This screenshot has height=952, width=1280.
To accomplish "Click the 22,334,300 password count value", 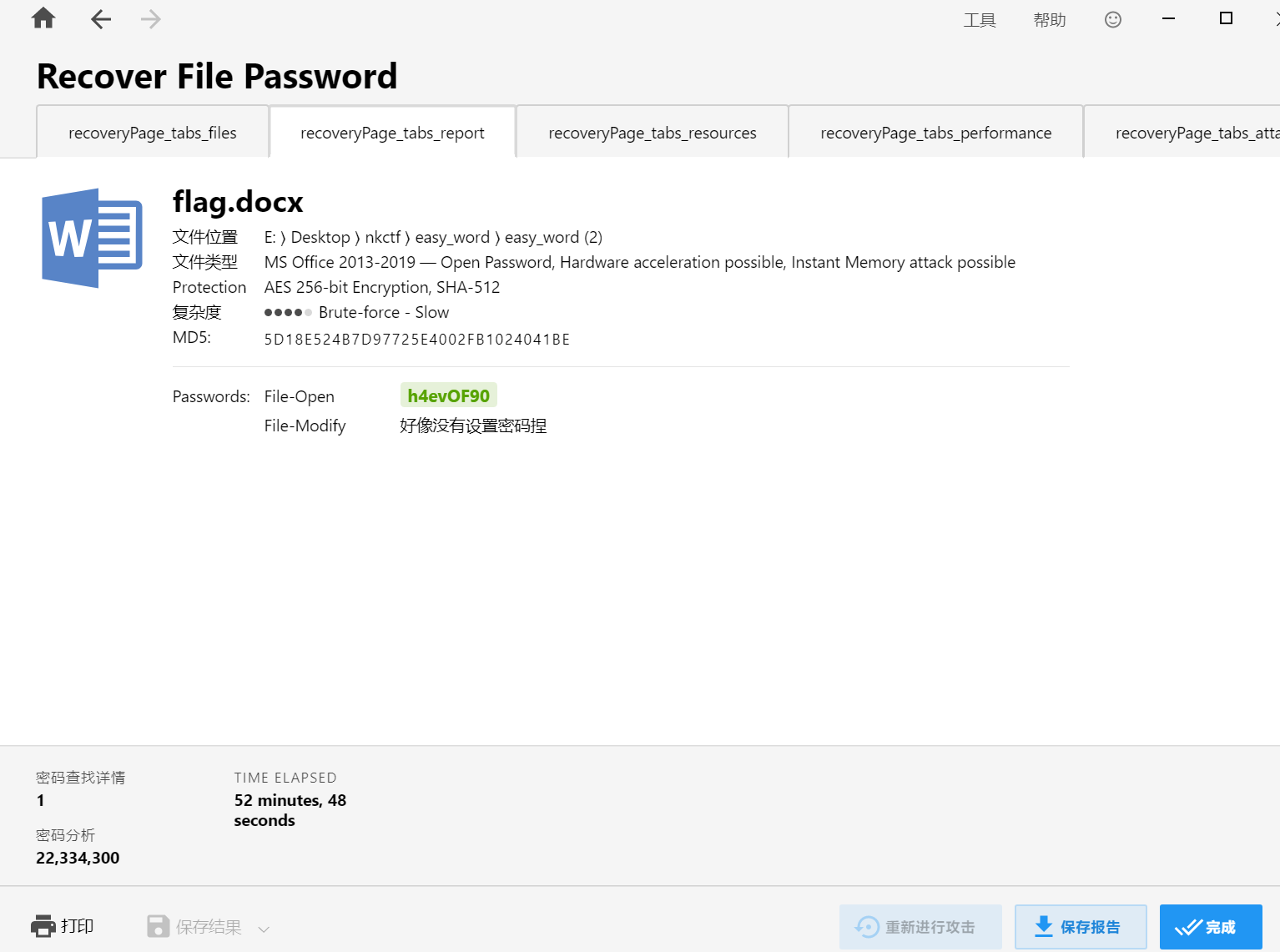I will pyautogui.click(x=78, y=858).
